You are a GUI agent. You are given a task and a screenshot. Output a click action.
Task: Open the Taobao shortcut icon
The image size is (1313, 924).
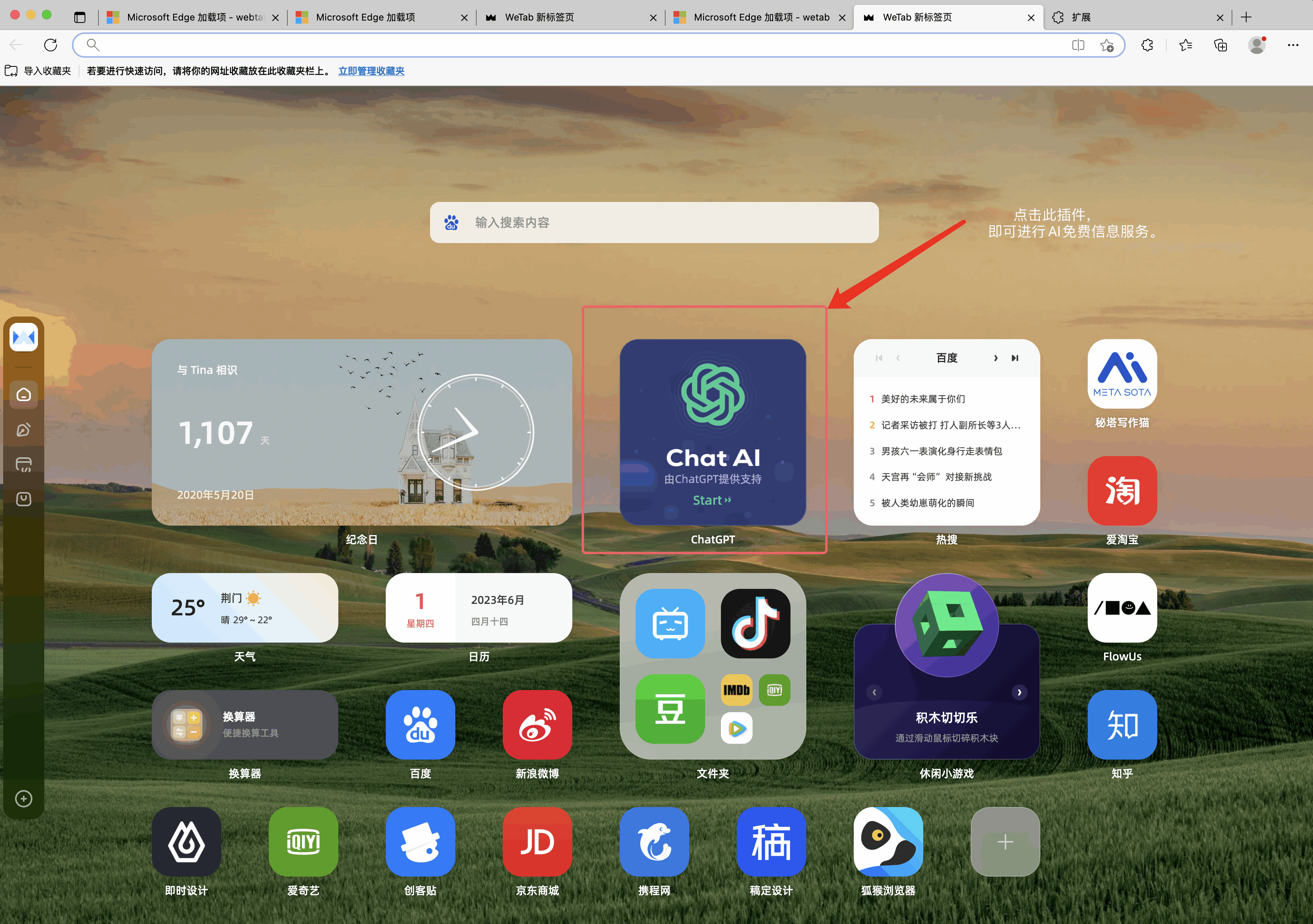(1121, 490)
